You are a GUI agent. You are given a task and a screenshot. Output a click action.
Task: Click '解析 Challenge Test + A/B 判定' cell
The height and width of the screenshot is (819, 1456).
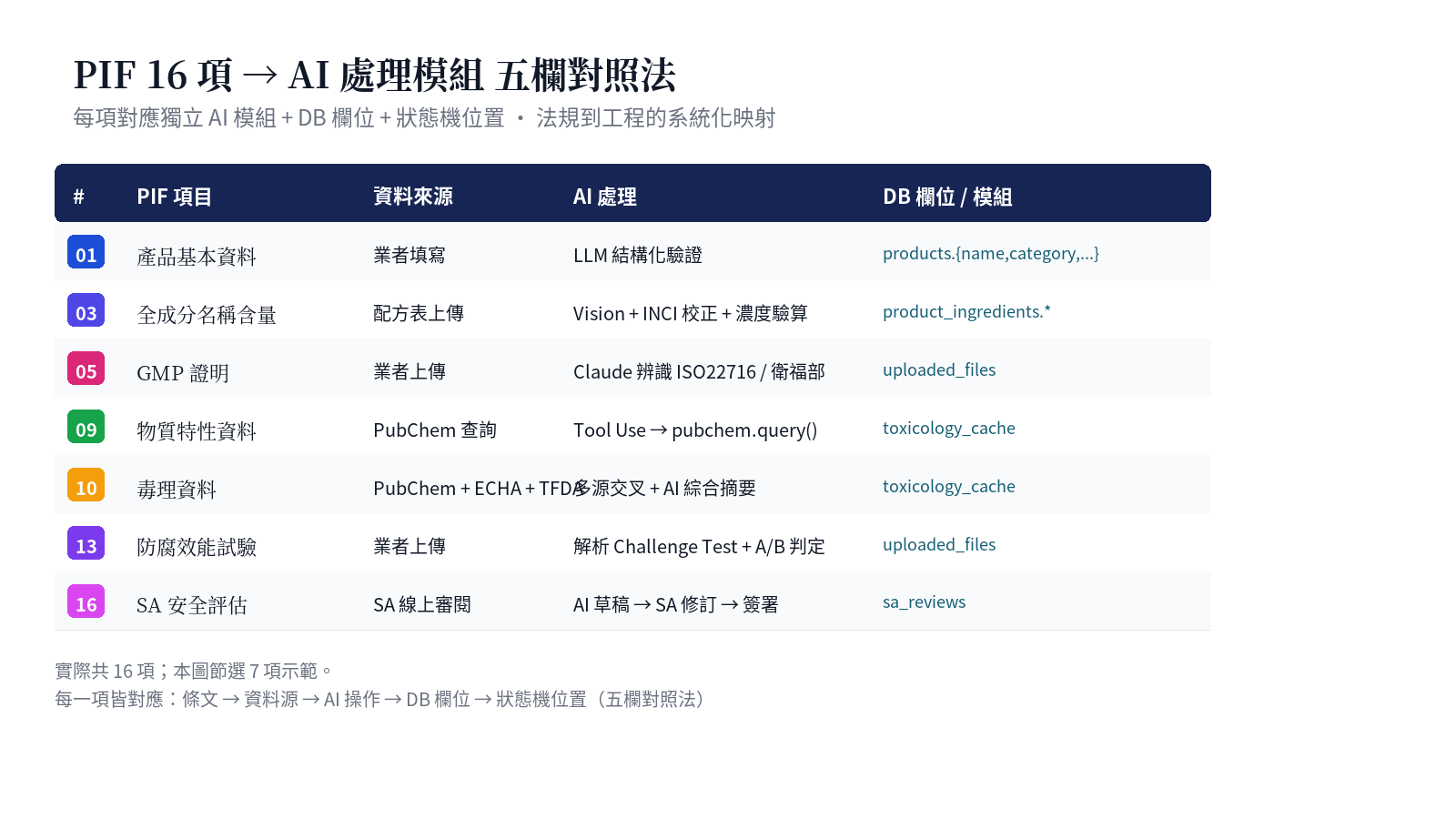(x=699, y=546)
